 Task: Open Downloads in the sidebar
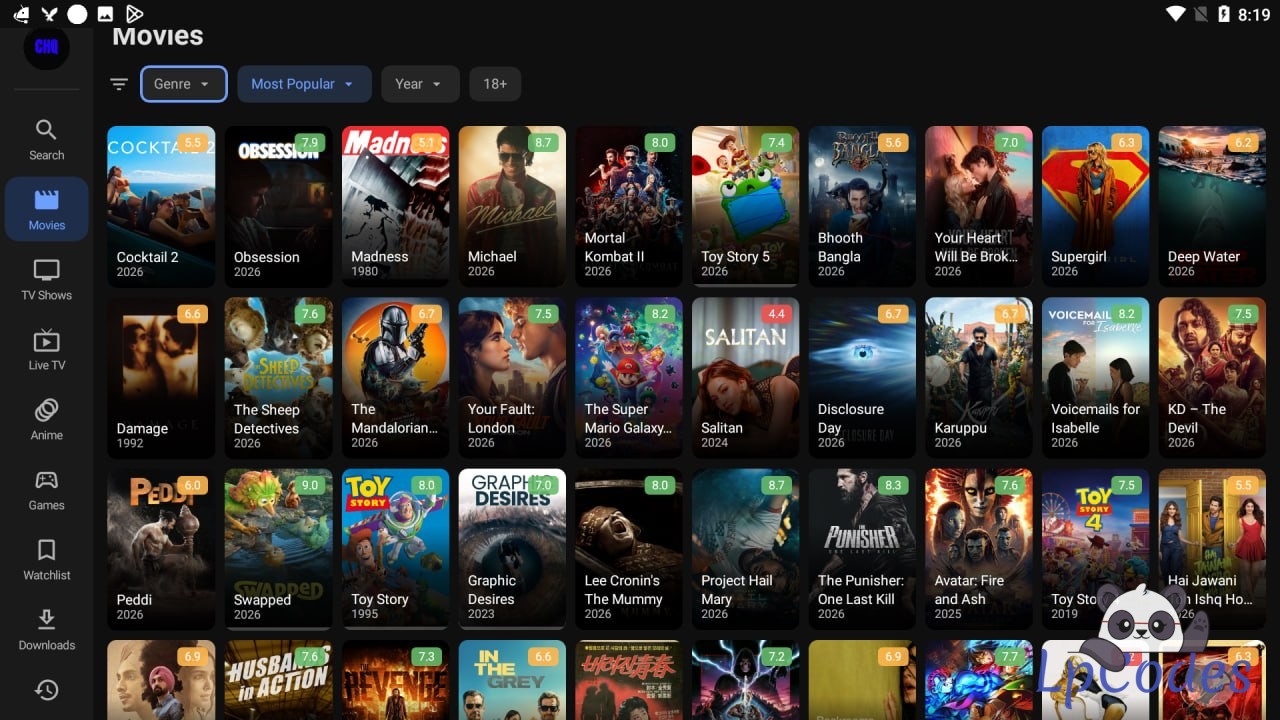click(x=46, y=630)
